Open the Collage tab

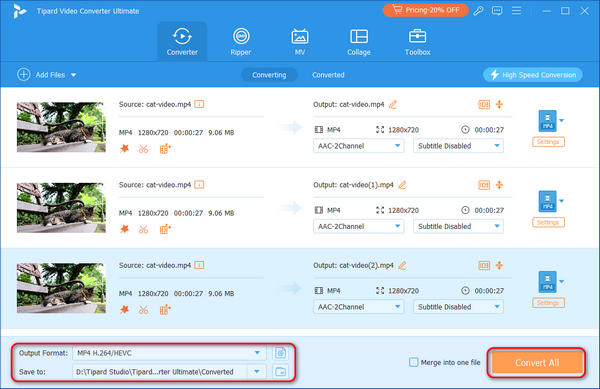[x=359, y=41]
